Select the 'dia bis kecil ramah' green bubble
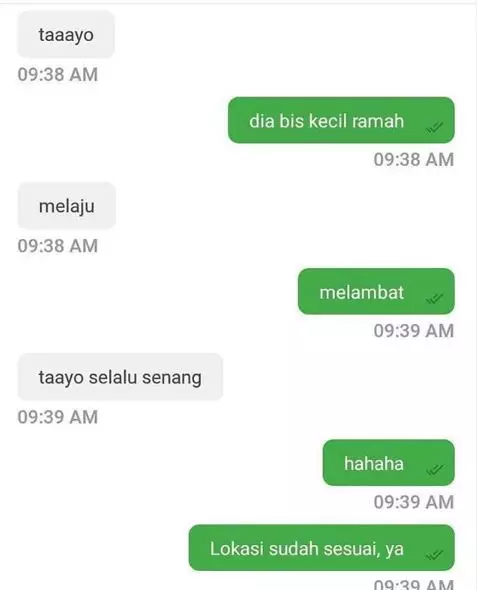Viewport: 477px width, 590px height. (x=341, y=120)
